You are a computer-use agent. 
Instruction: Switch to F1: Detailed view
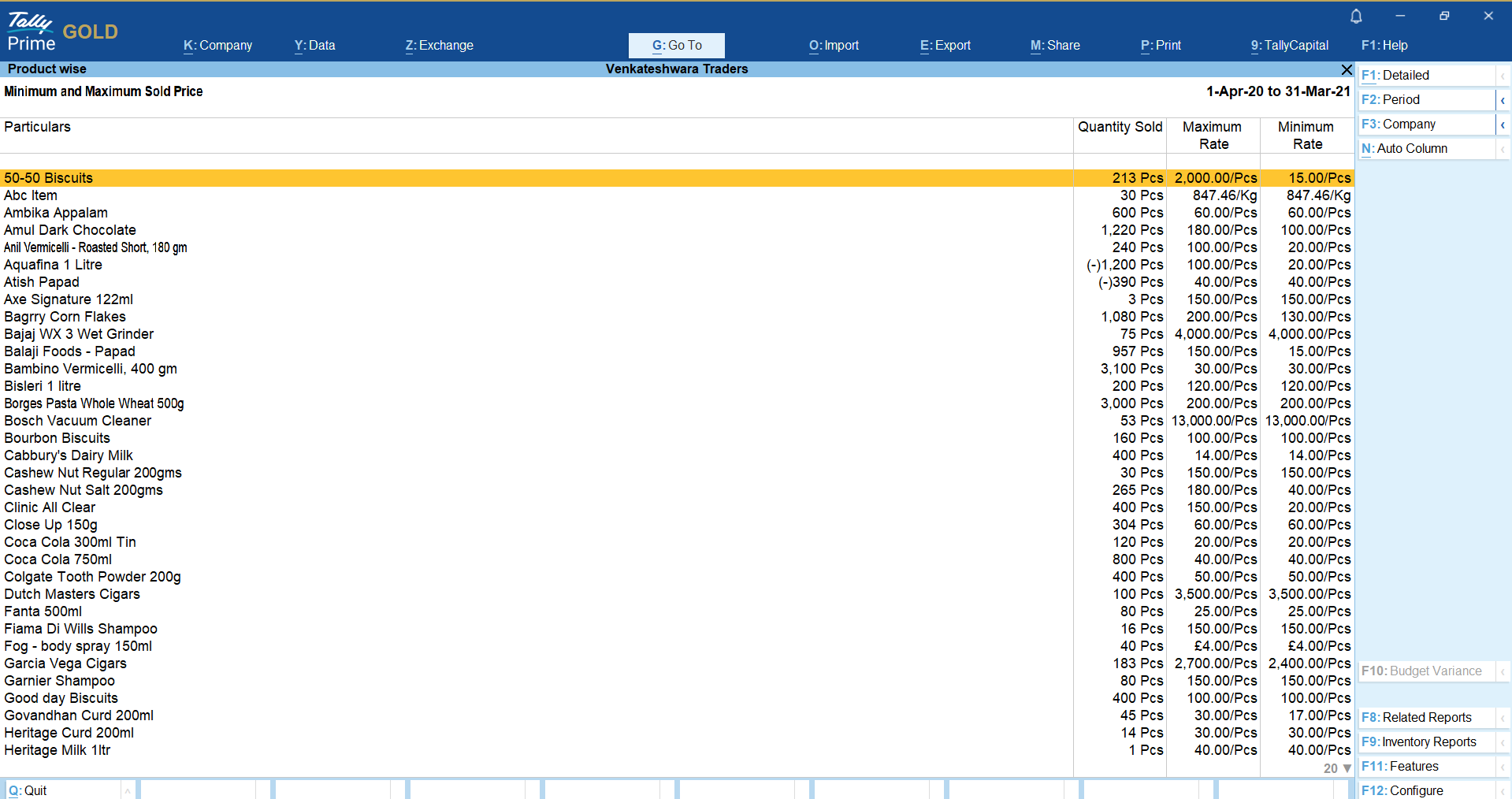pos(1426,76)
